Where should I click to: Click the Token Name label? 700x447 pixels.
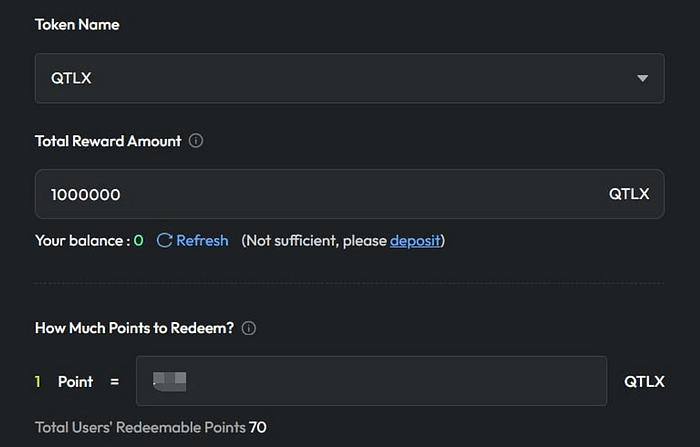(77, 24)
